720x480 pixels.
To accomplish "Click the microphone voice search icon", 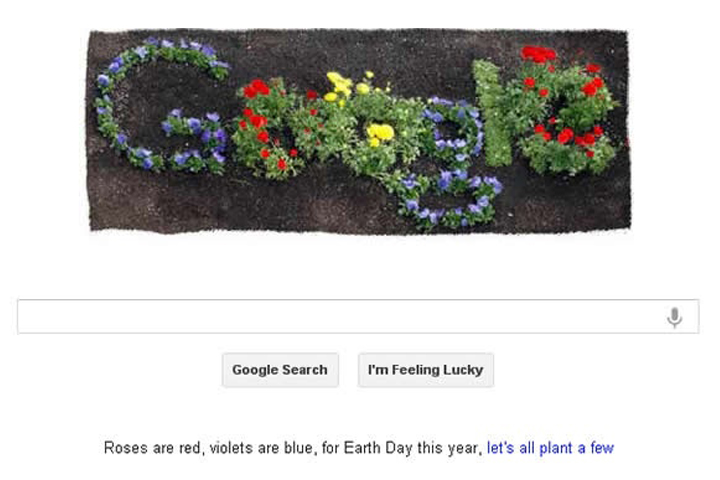I will tap(675, 318).
